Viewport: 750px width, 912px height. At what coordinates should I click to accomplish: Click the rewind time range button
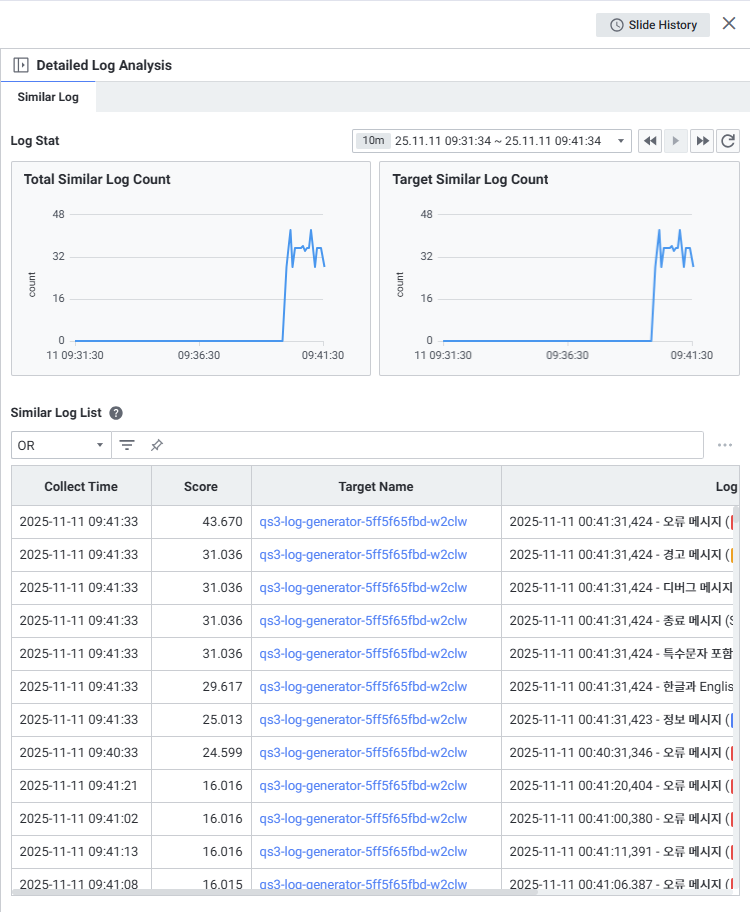click(651, 141)
